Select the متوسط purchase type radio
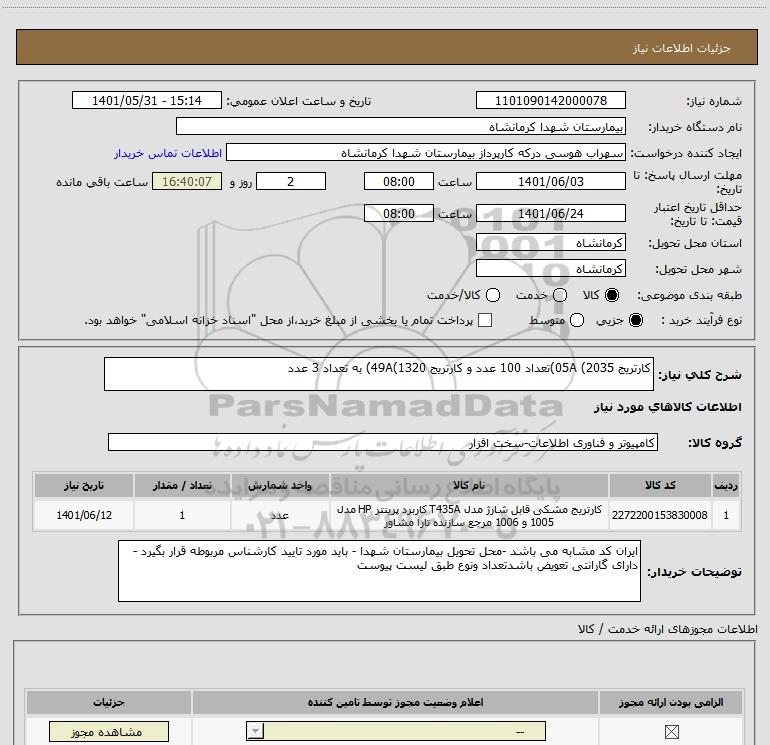Image resolution: width=770 pixels, height=745 pixels. coord(577,320)
